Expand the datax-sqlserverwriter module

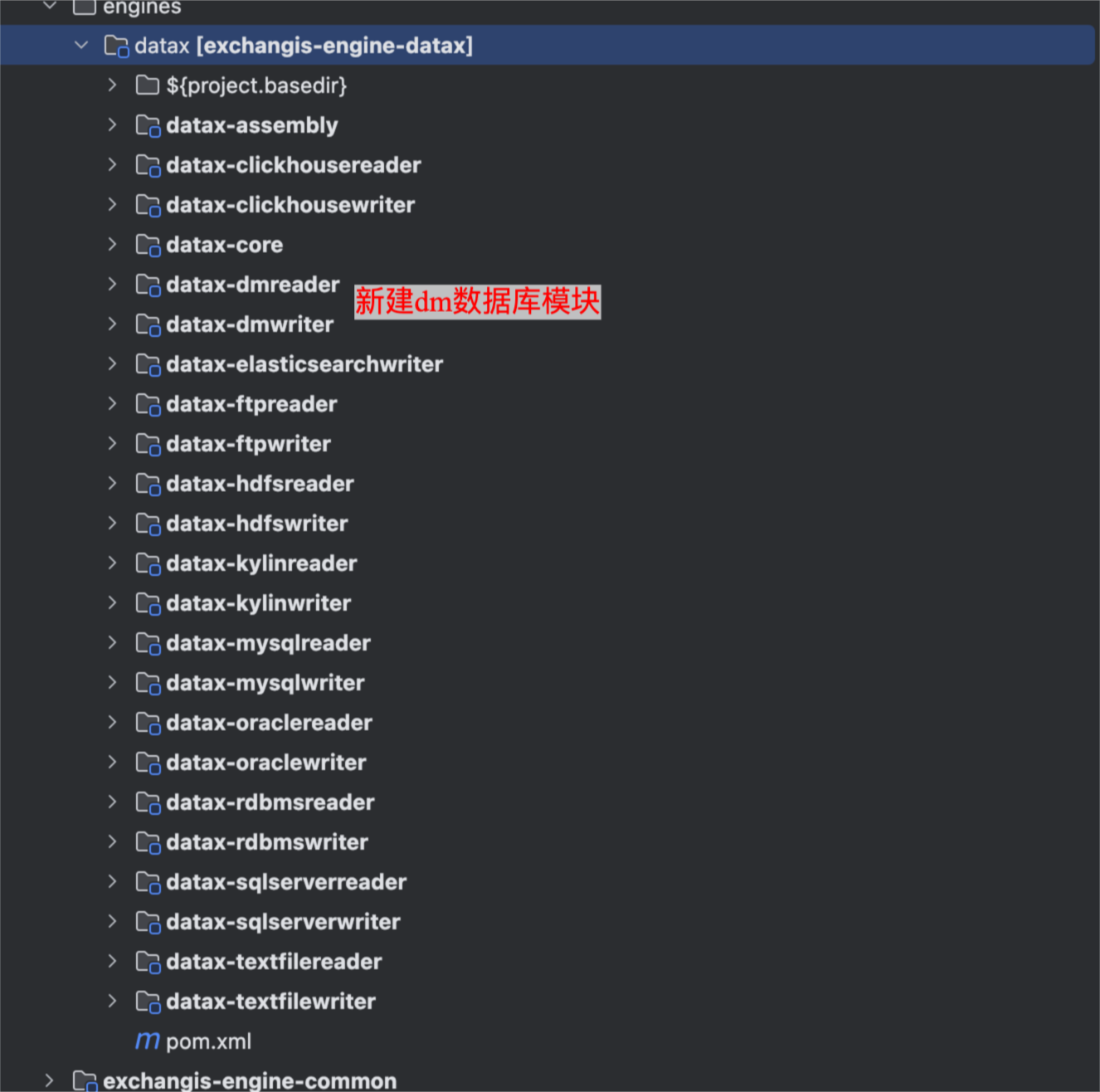(112, 922)
